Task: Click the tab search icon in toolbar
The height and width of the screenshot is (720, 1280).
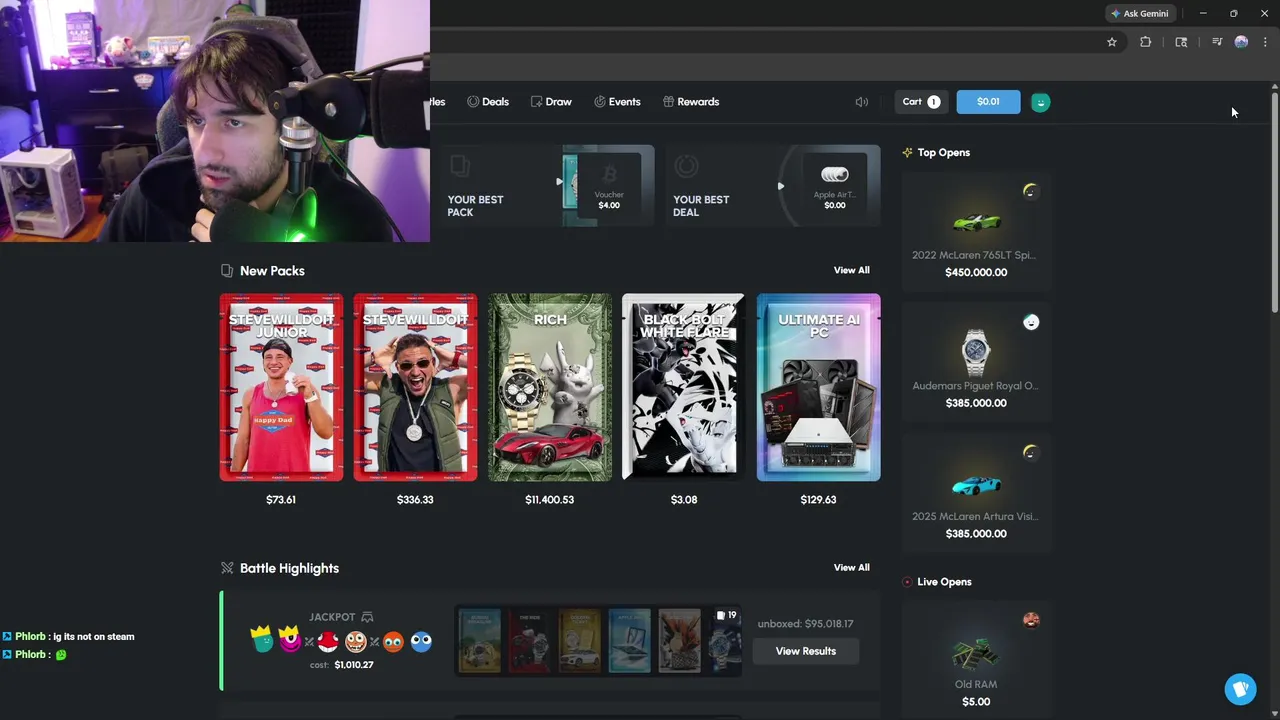Action: click(x=1181, y=42)
